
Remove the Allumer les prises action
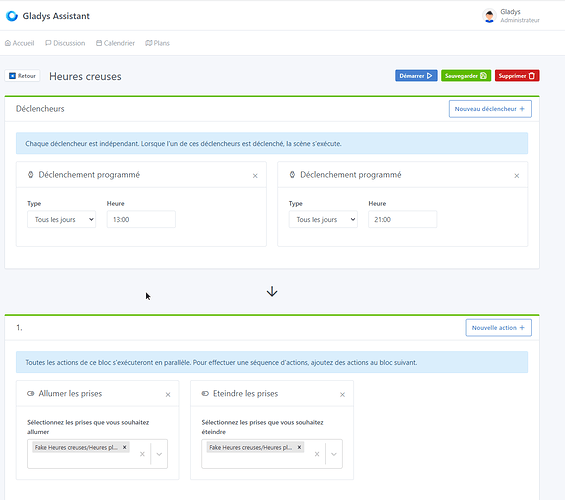coord(168,395)
